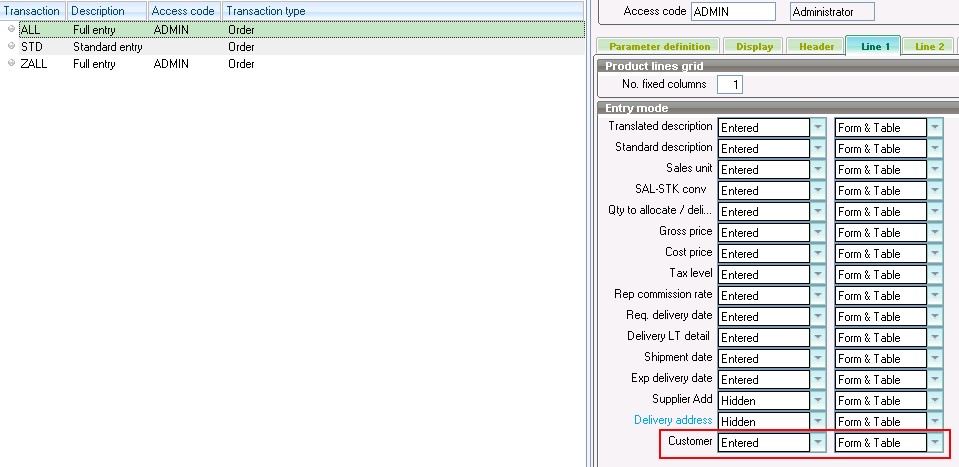Viewport: 959px width, 467px height.
Task: Sort by Transaction column header
Action: pyautogui.click(x=32, y=11)
